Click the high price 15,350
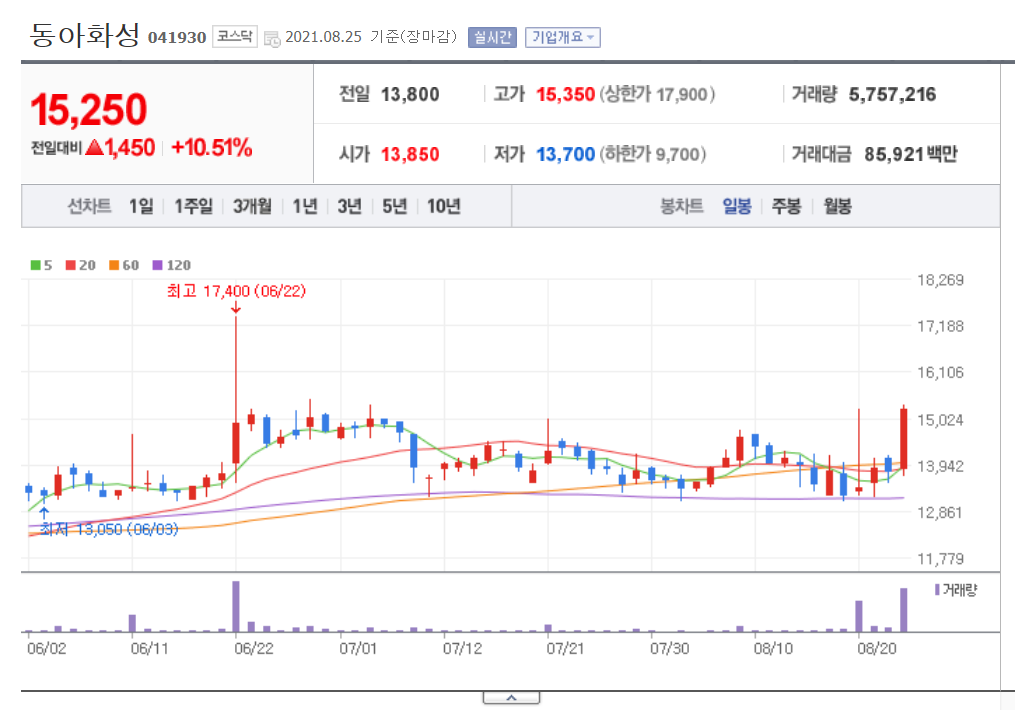 click(565, 94)
